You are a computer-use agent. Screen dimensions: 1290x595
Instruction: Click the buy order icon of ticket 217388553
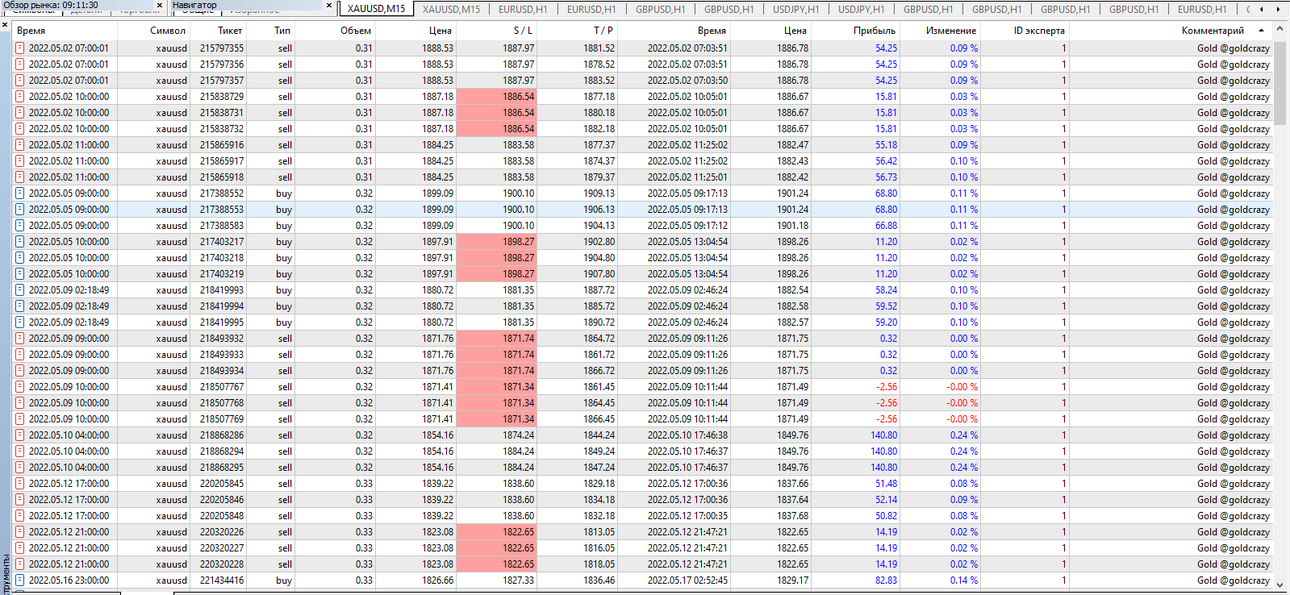[20, 210]
